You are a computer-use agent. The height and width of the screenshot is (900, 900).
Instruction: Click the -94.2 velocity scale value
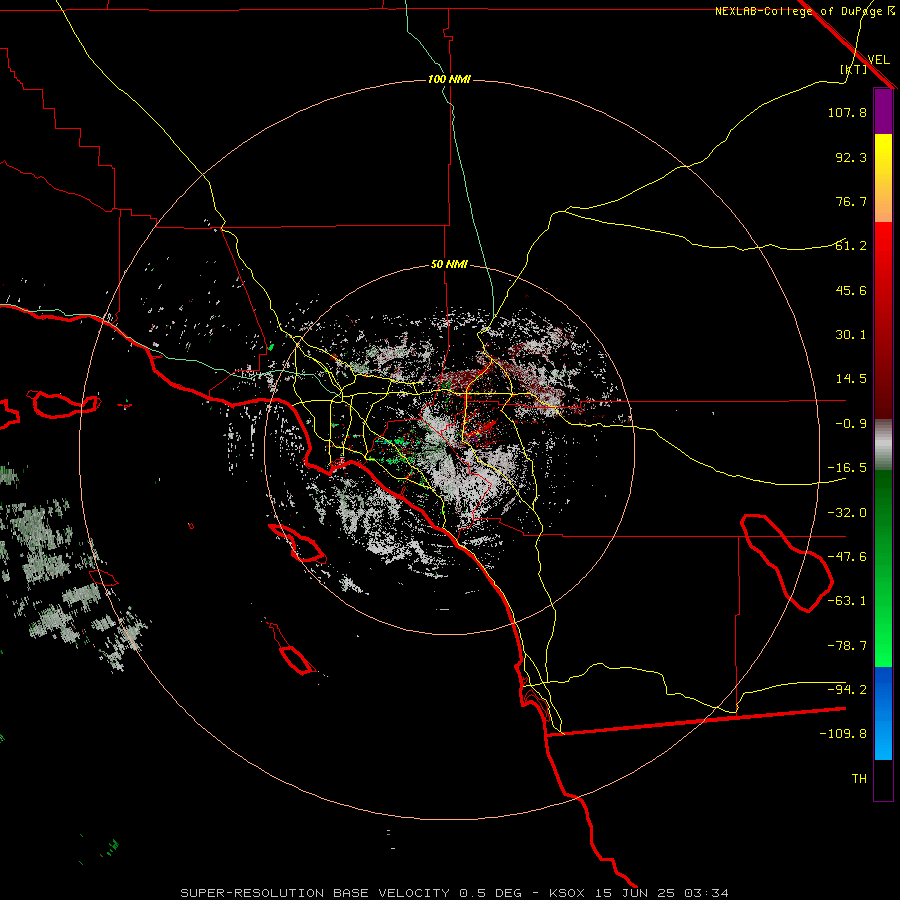point(847,689)
